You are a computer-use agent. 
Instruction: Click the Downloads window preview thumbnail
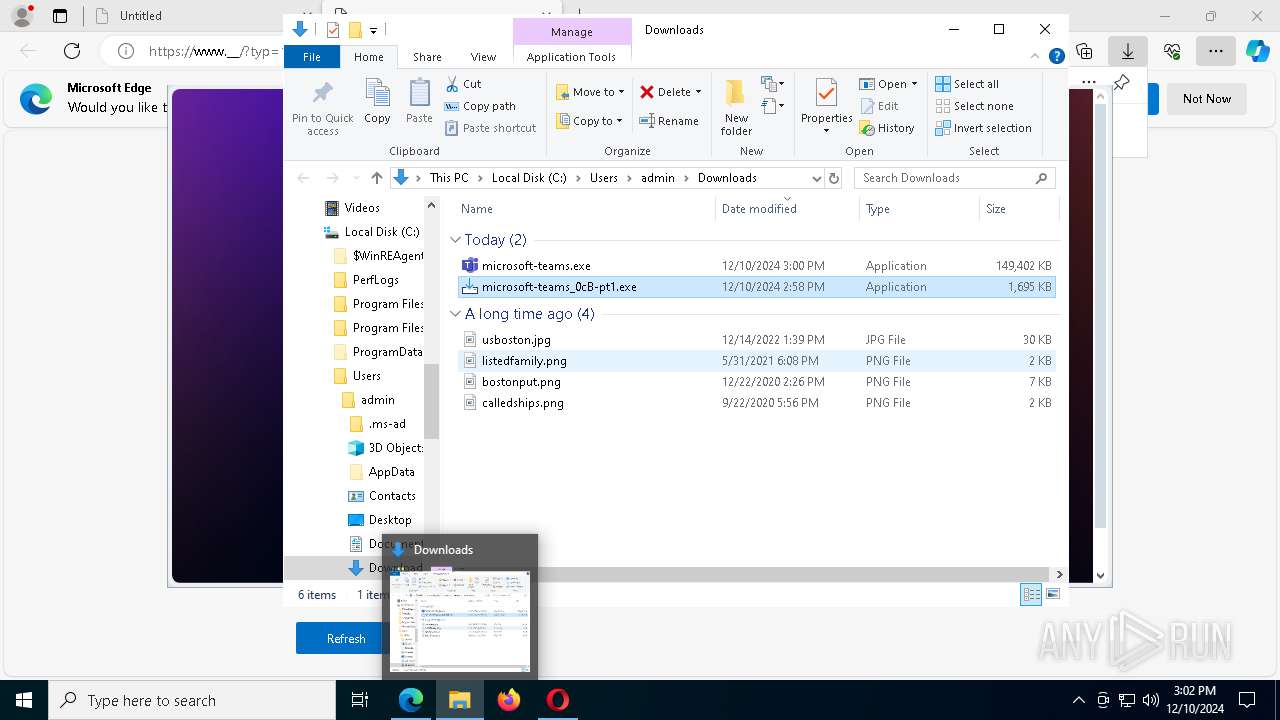(x=460, y=620)
